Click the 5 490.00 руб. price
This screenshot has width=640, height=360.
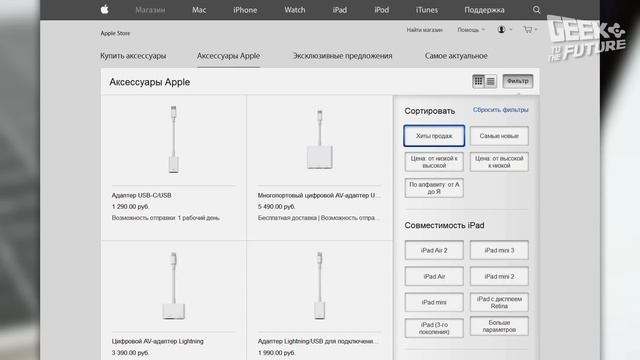[276, 207]
